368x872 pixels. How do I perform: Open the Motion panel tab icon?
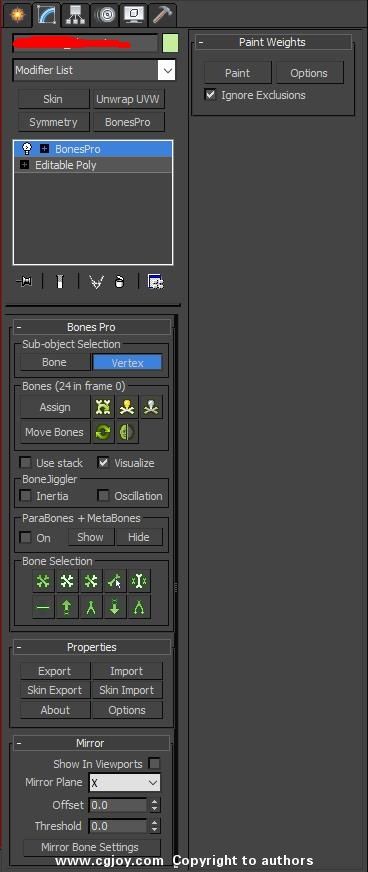105,15
